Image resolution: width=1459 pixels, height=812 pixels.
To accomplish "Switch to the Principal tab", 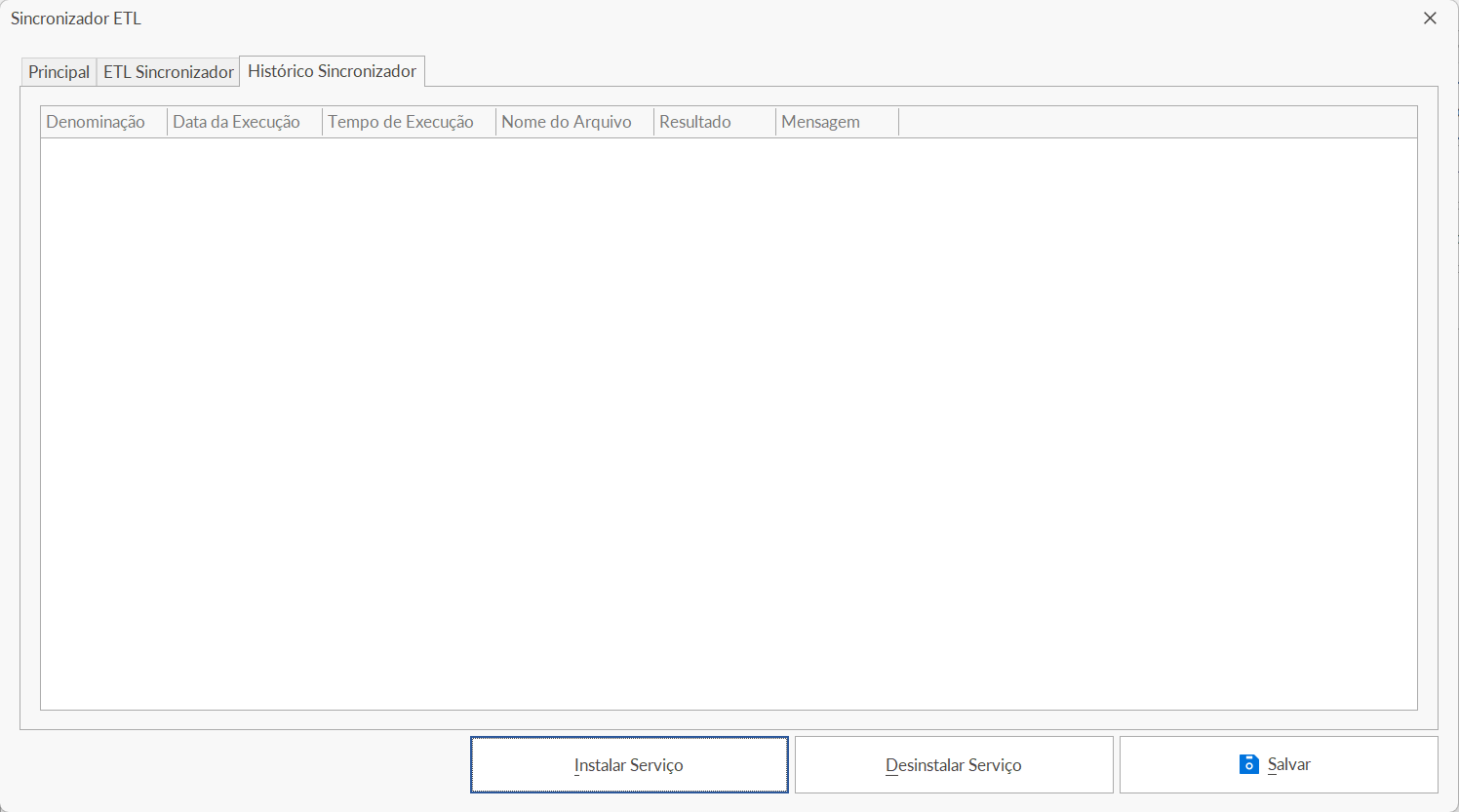I will click(x=59, y=72).
